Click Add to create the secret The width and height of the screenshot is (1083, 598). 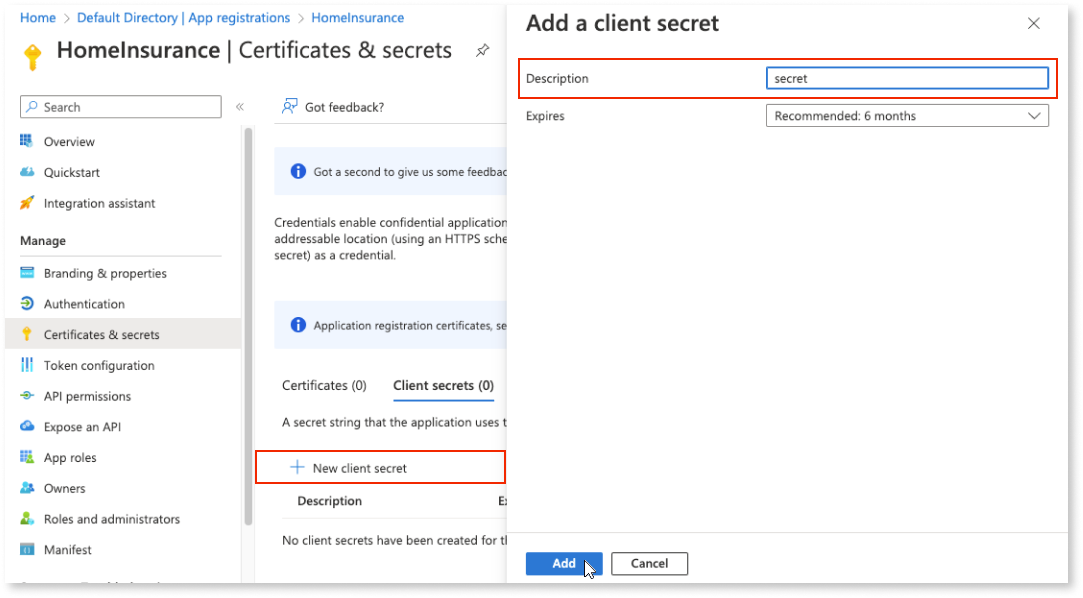(563, 563)
